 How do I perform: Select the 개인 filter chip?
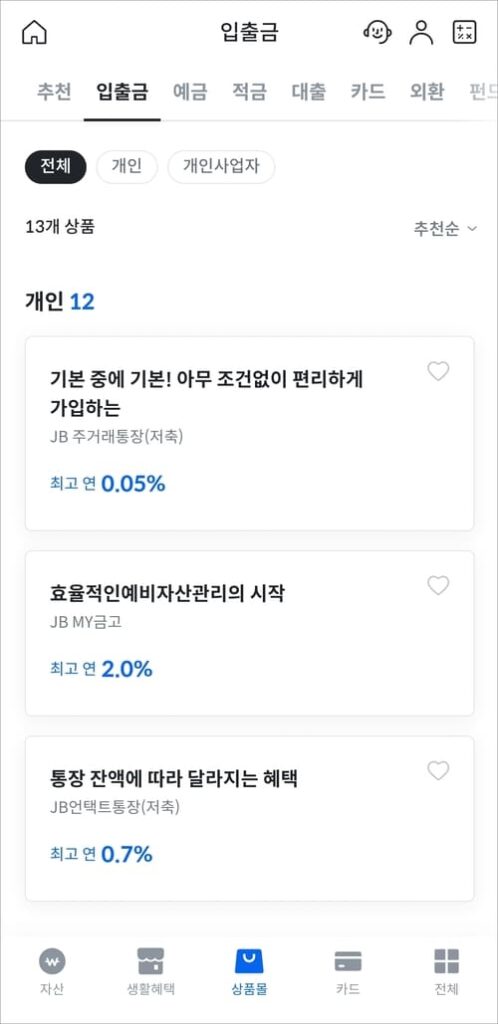[127, 167]
